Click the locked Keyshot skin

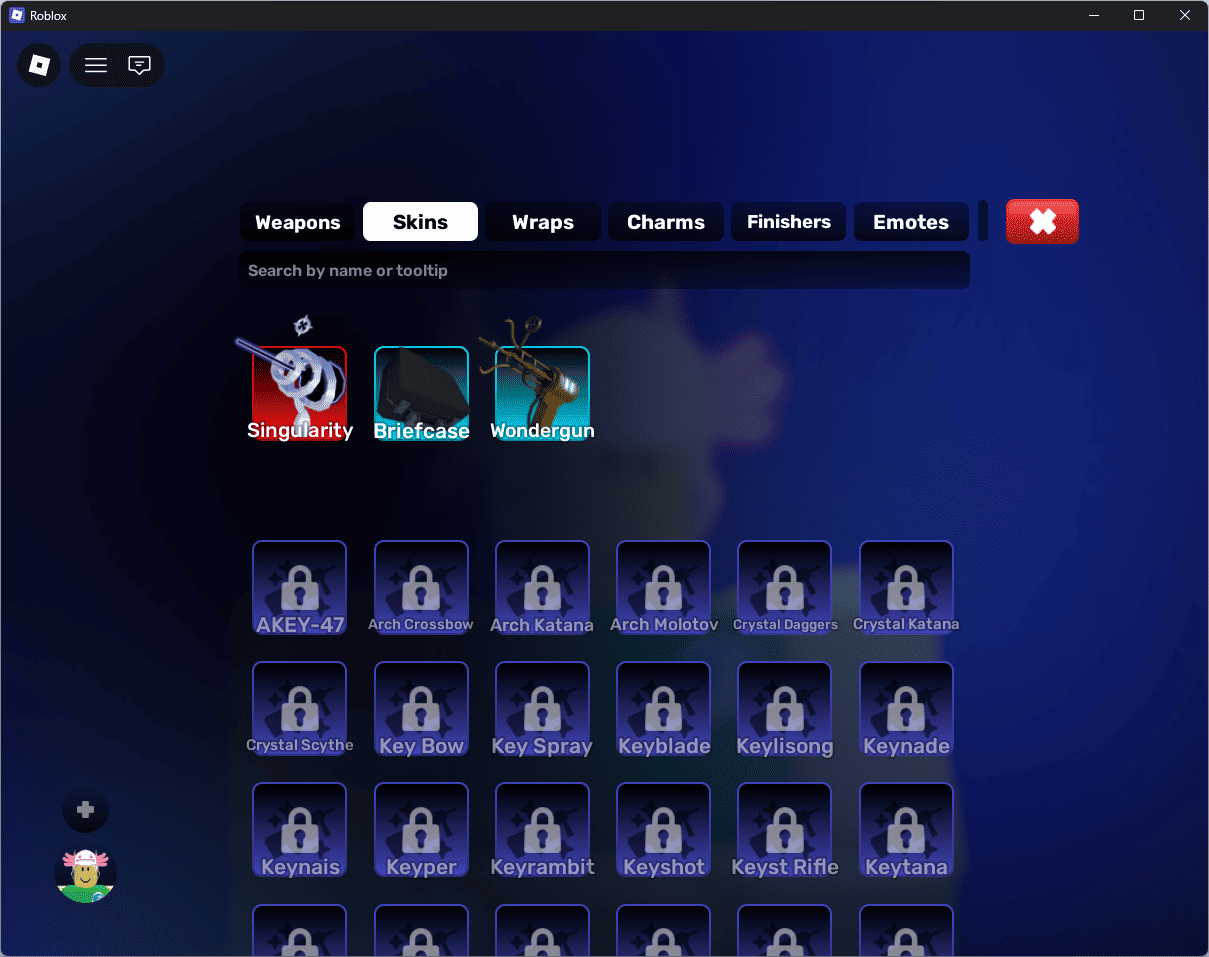[x=664, y=830]
